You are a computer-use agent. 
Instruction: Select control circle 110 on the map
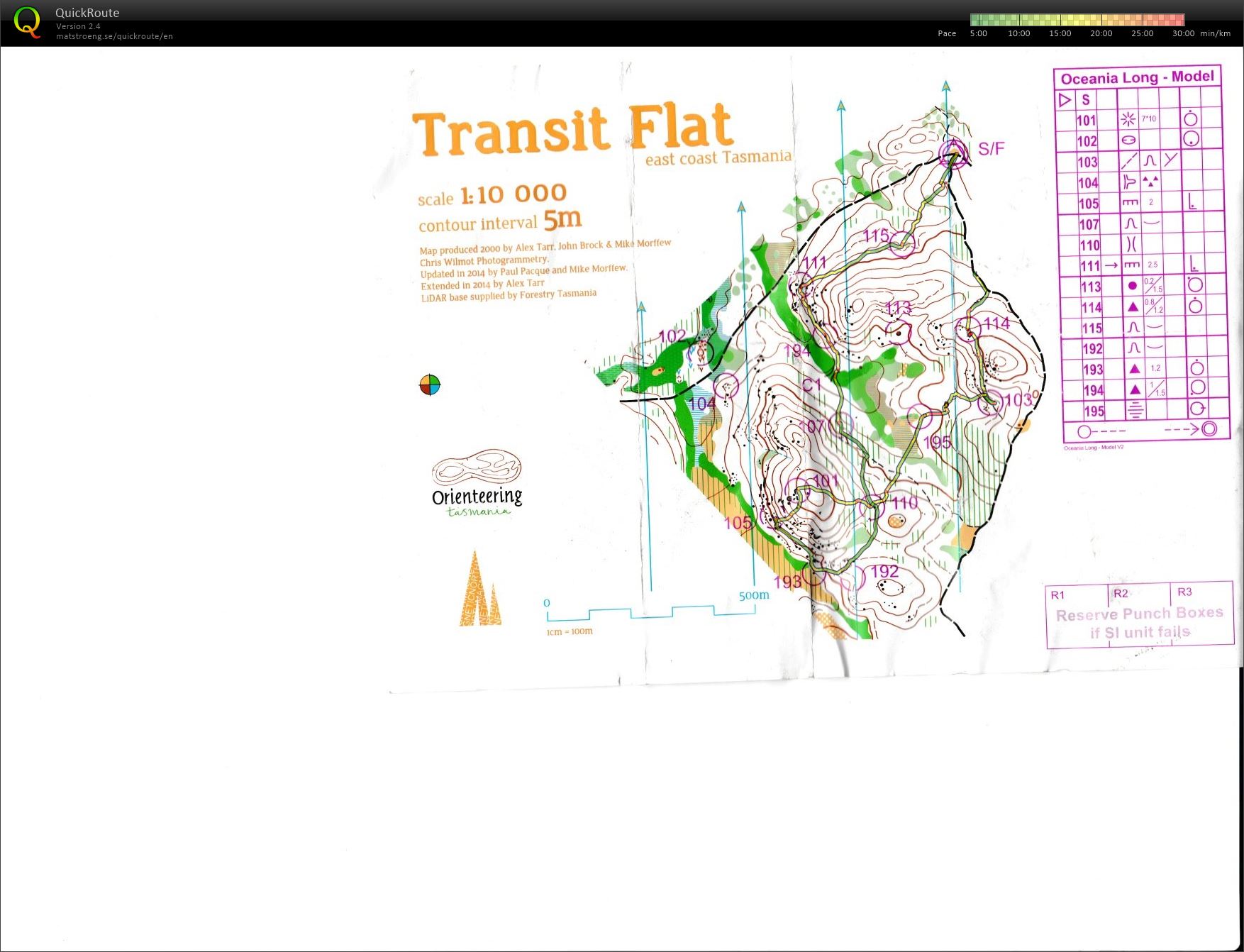coord(872,507)
